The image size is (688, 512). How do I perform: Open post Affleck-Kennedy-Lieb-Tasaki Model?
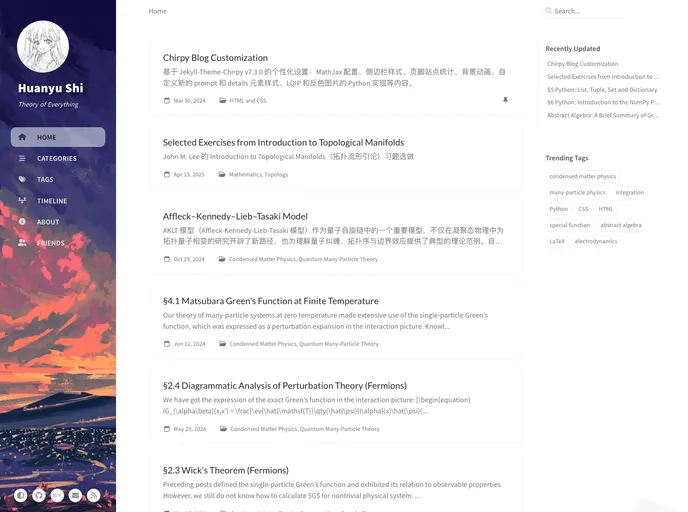(x=235, y=216)
